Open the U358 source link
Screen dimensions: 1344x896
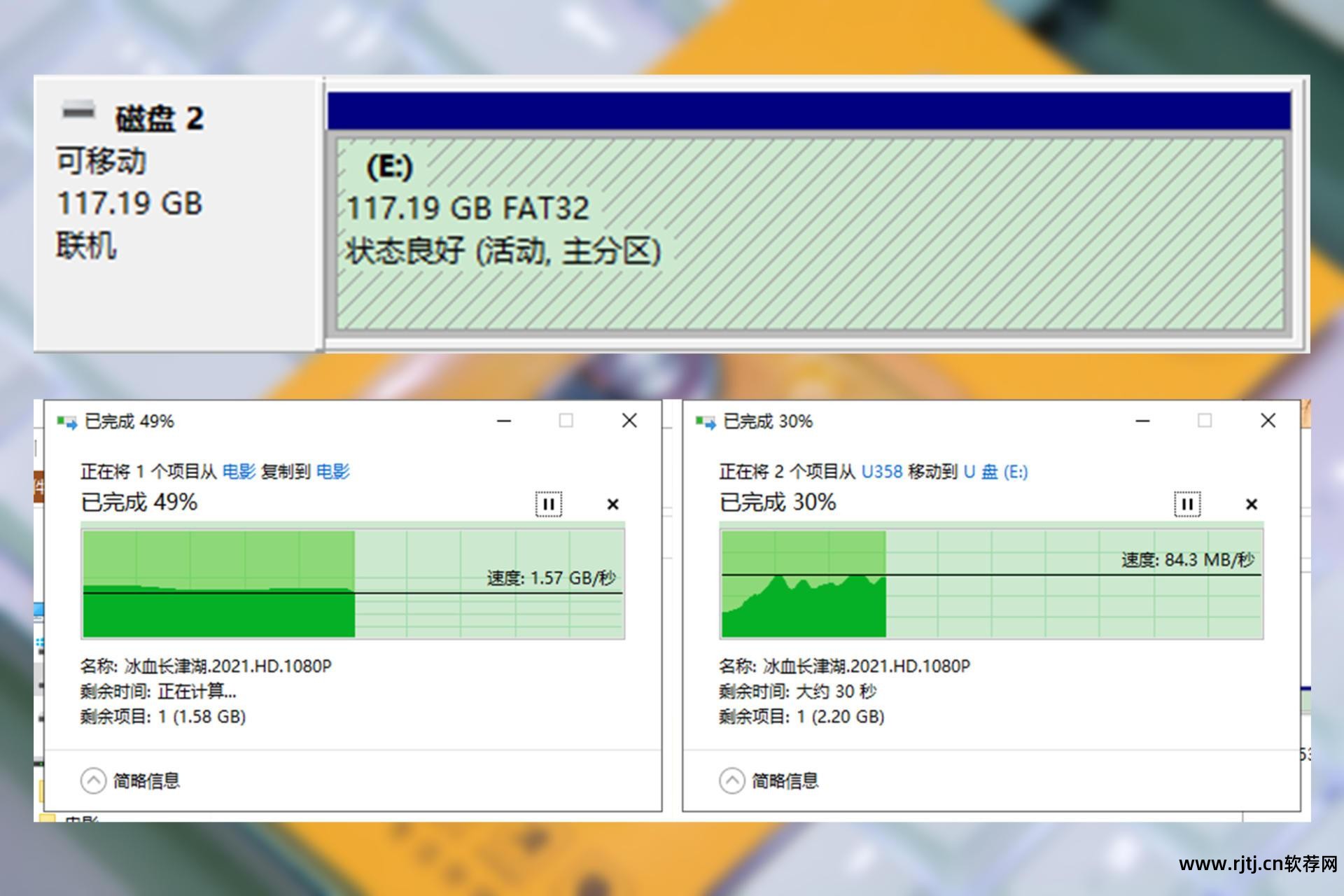[881, 472]
